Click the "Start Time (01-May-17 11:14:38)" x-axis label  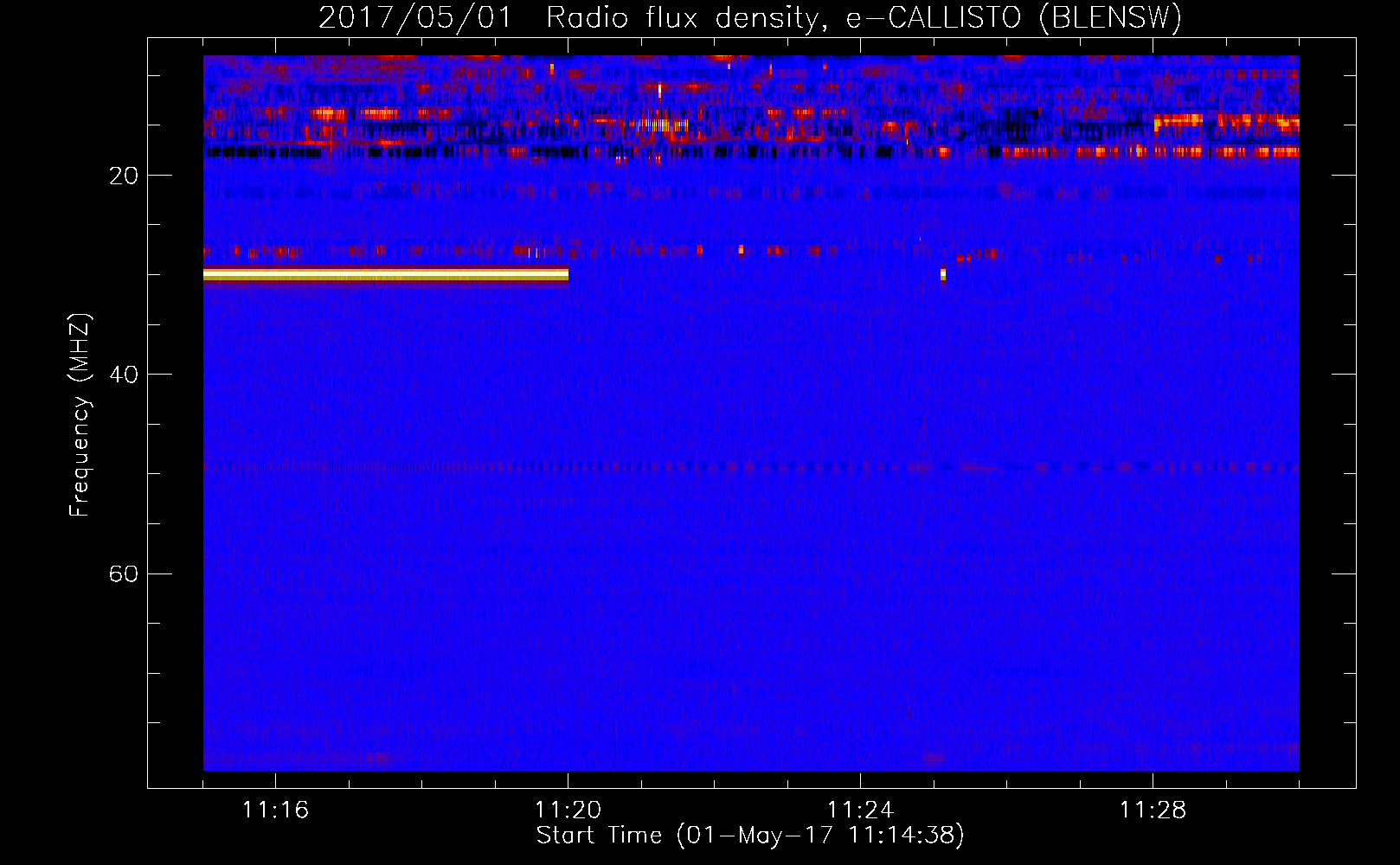[750, 836]
